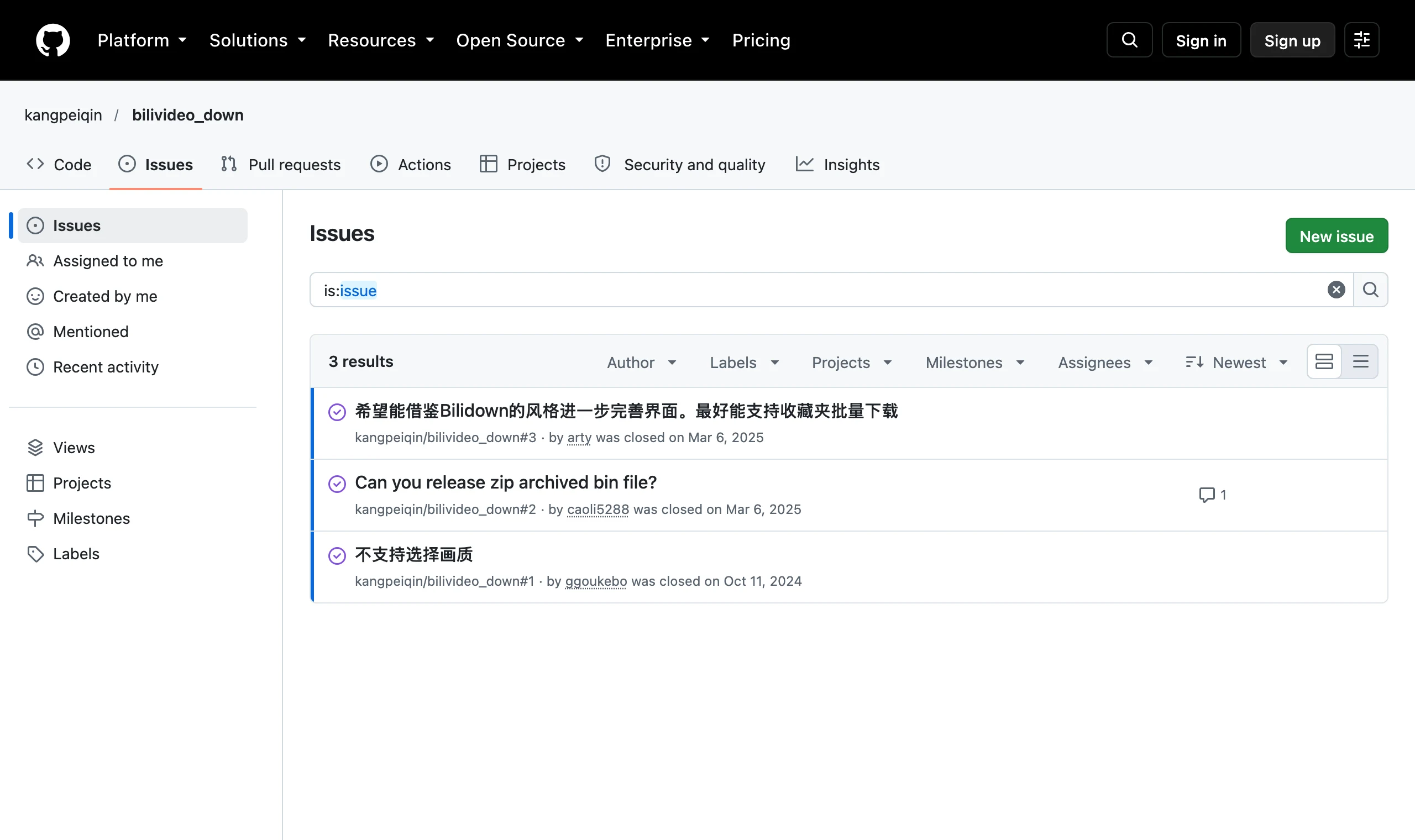Open the Author filter dropdown
This screenshot has height=840, width=1415.
point(641,363)
